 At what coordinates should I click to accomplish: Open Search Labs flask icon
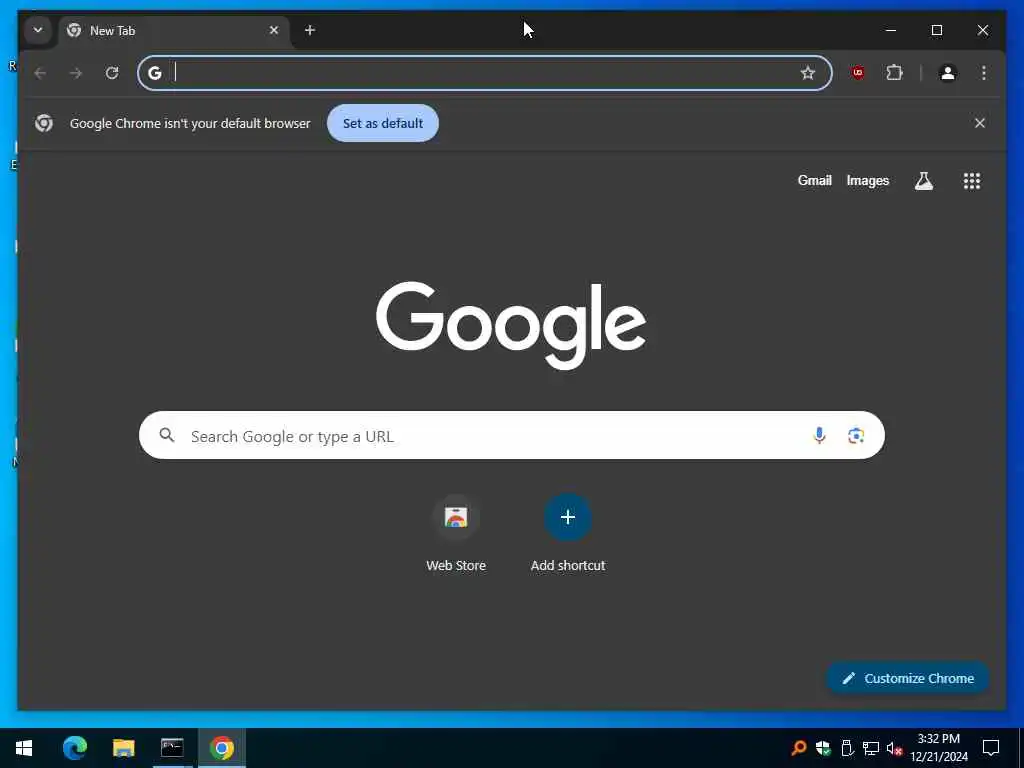point(923,181)
